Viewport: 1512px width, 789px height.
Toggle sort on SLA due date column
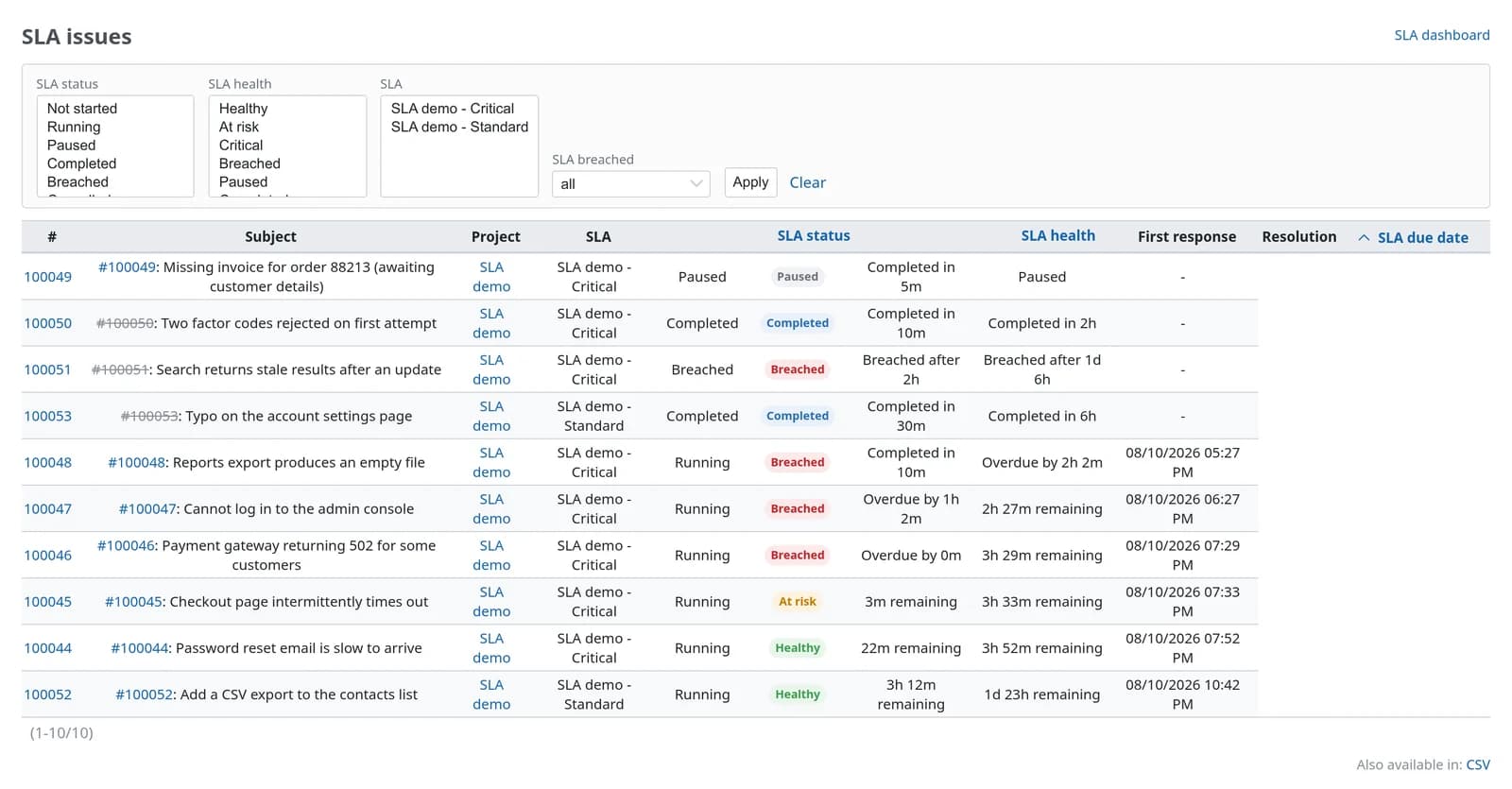click(x=1422, y=237)
